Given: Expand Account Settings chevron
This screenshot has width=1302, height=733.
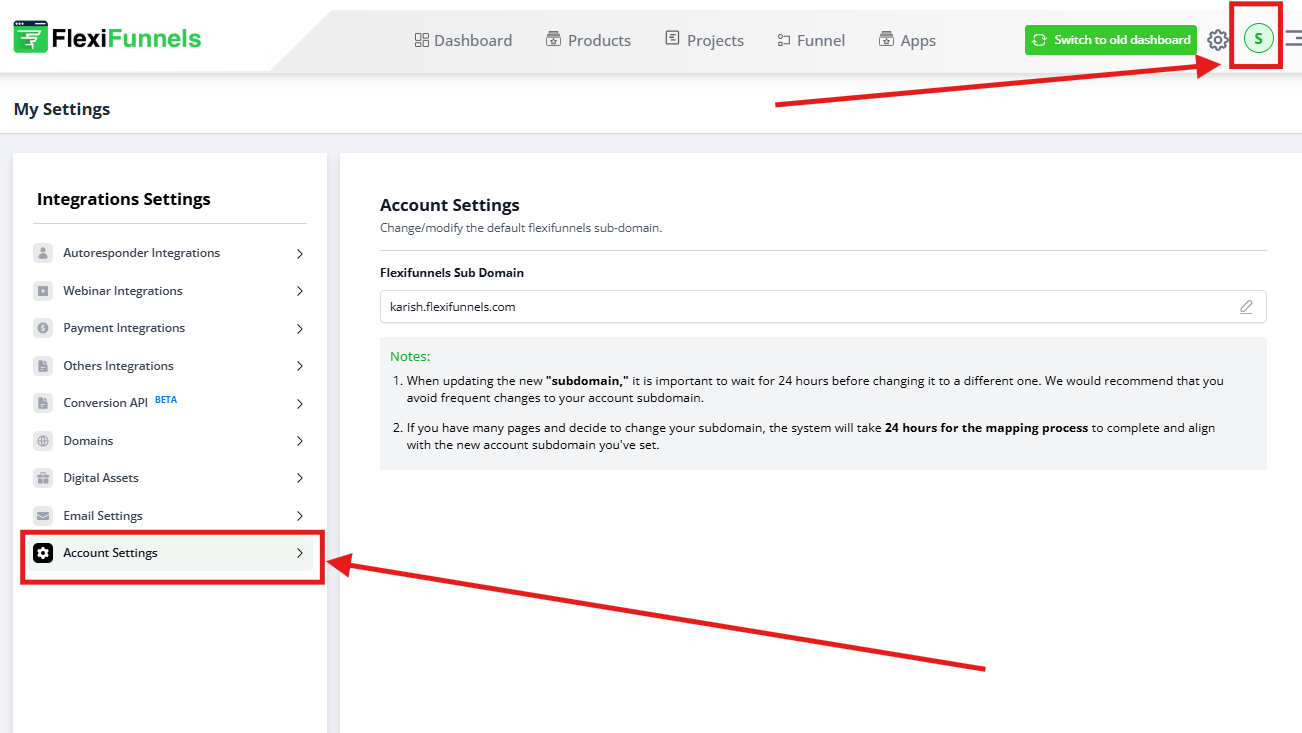Looking at the screenshot, I should 299,553.
